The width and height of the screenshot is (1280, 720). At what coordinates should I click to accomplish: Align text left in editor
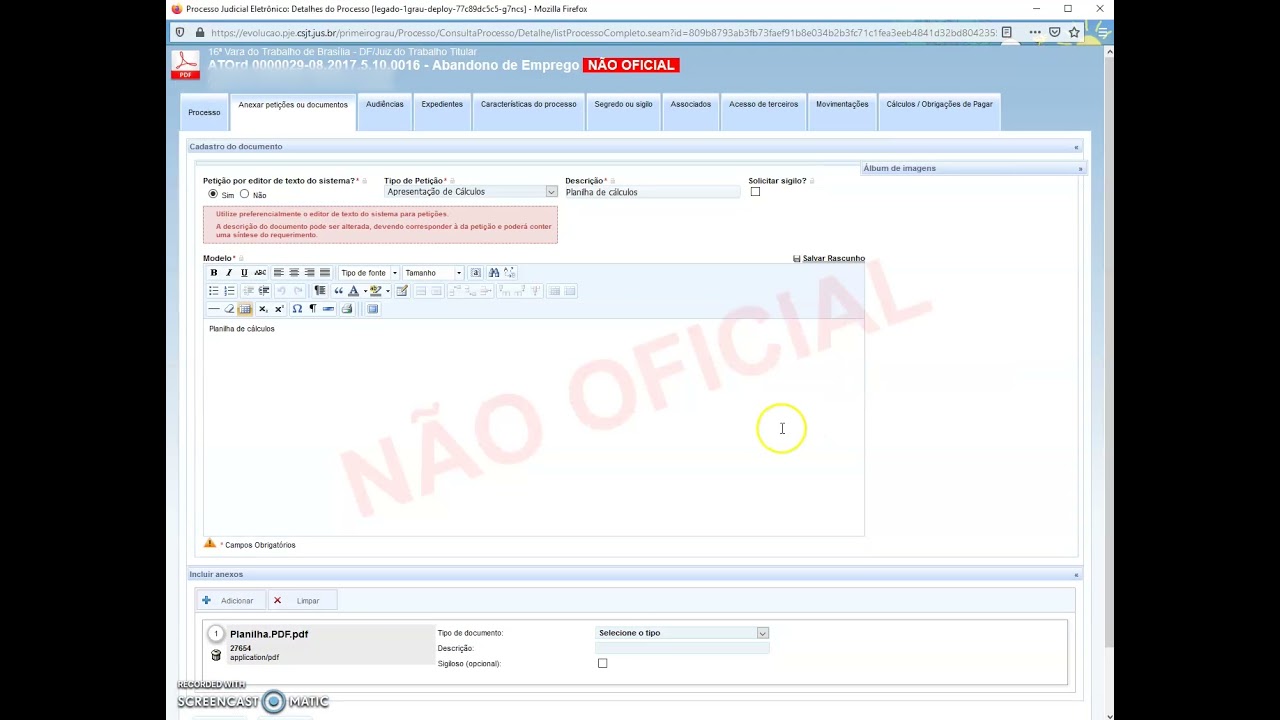(279, 273)
